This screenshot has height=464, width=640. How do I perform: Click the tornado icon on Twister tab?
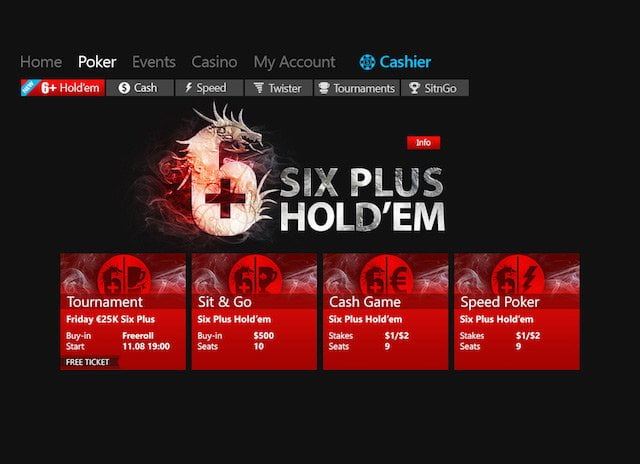coord(258,88)
